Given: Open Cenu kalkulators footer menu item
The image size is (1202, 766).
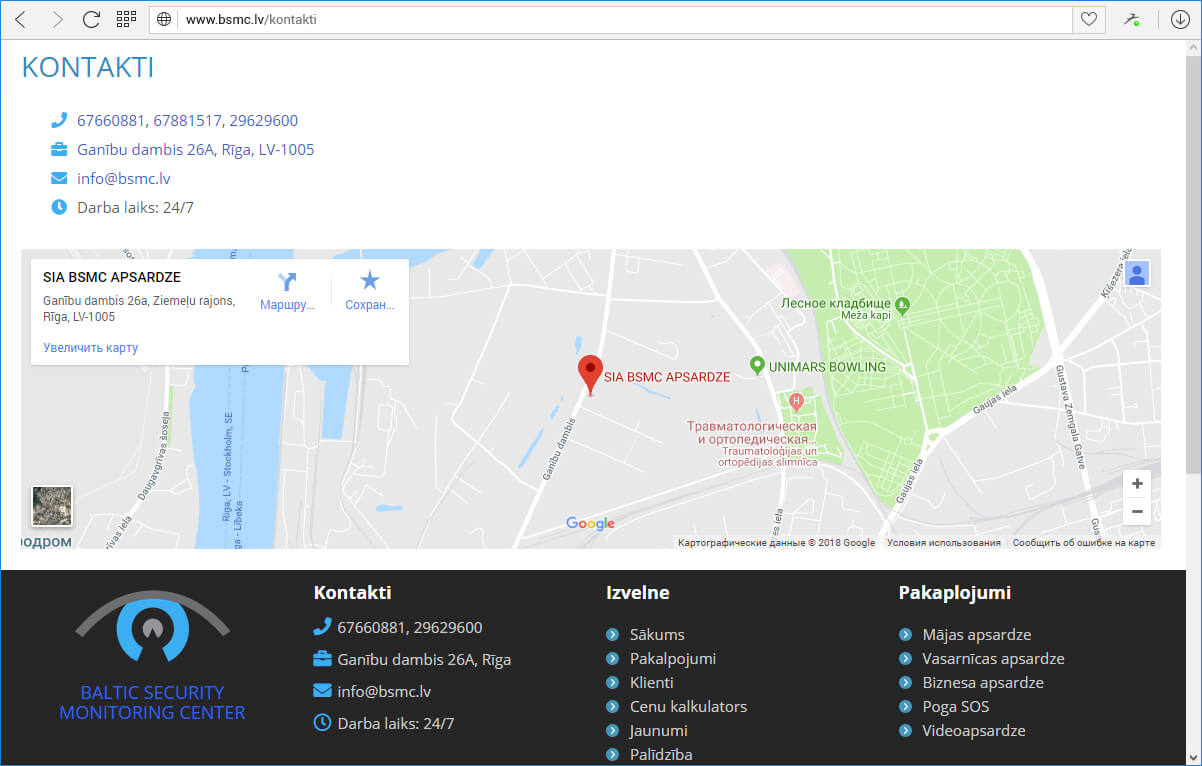Looking at the screenshot, I should [x=688, y=707].
